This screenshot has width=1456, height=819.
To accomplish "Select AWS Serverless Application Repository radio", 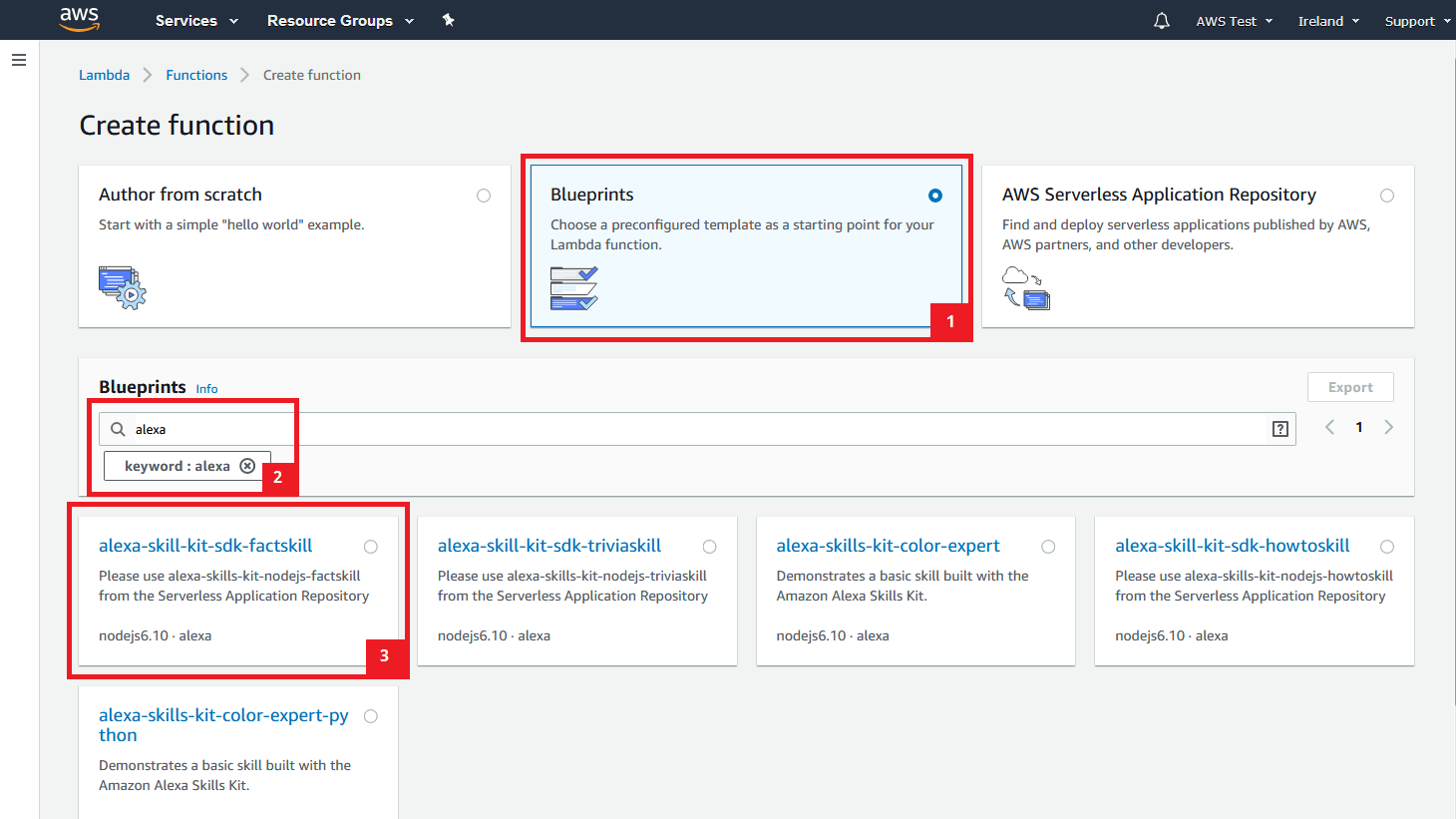I will click(1387, 196).
